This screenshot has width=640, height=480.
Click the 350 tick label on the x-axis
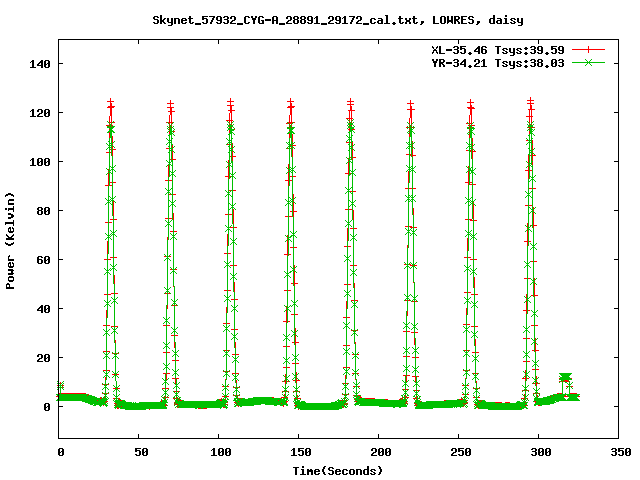pos(621,452)
